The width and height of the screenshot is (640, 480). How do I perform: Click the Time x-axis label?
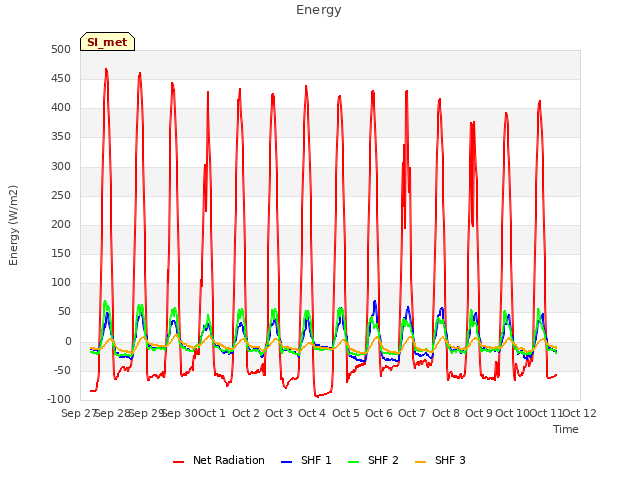pyautogui.click(x=566, y=429)
